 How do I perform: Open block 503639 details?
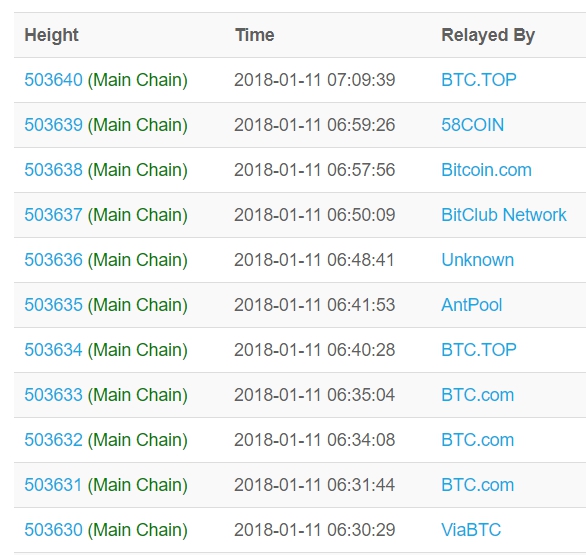[53, 125]
